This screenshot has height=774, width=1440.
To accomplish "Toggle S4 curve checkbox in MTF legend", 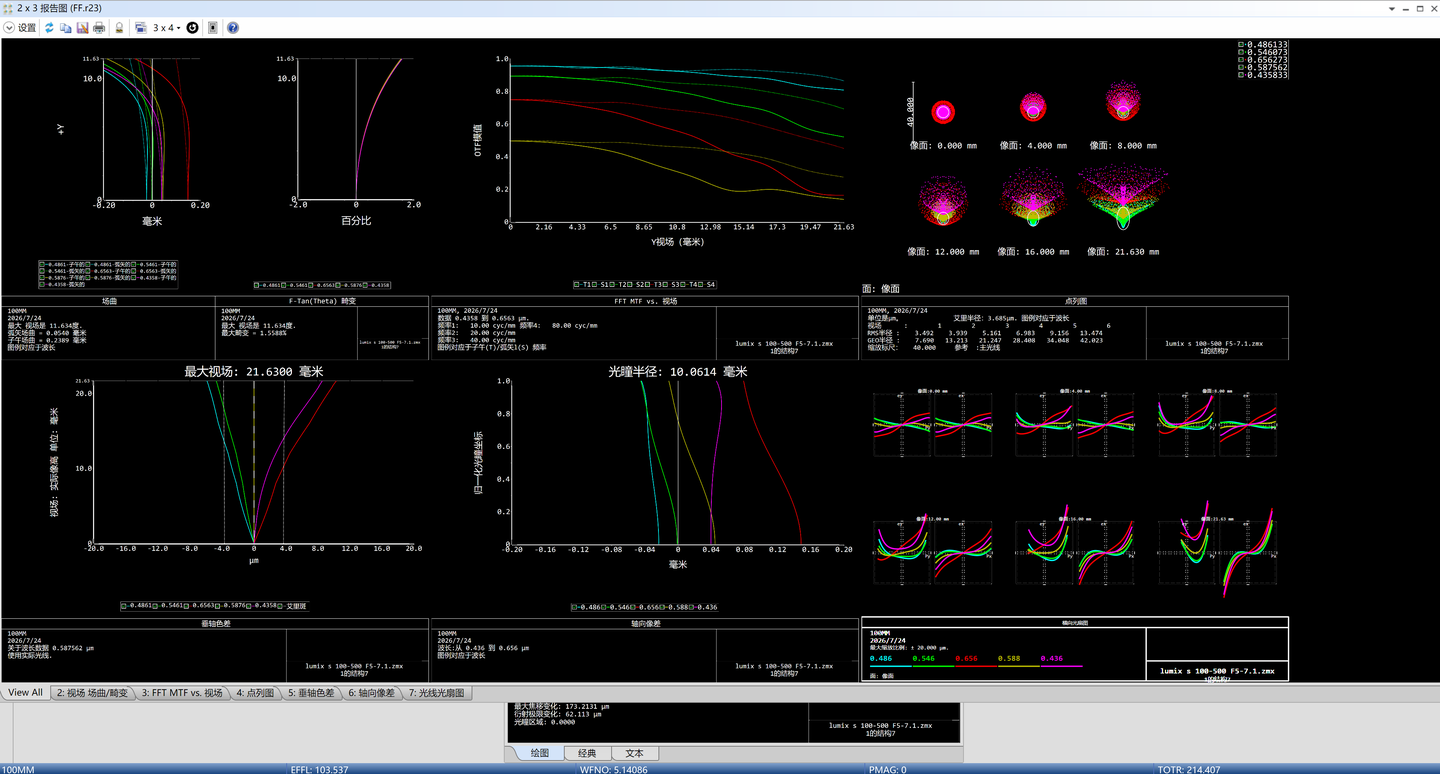I will click(701, 284).
